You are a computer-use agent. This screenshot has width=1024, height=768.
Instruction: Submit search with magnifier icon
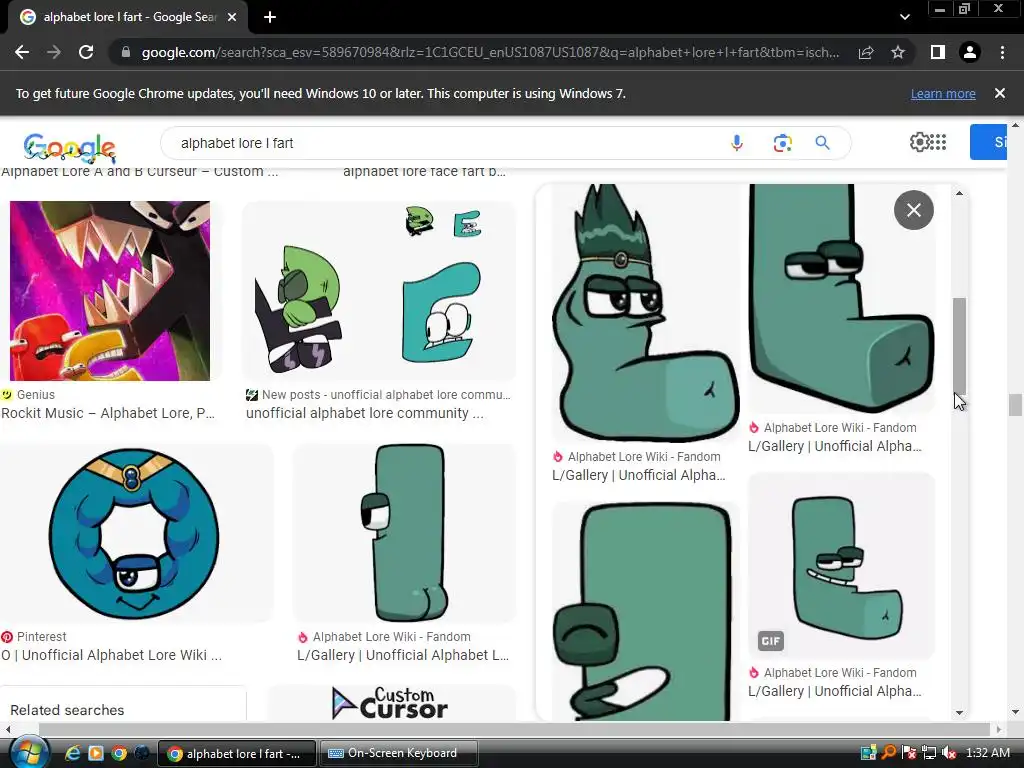point(822,143)
